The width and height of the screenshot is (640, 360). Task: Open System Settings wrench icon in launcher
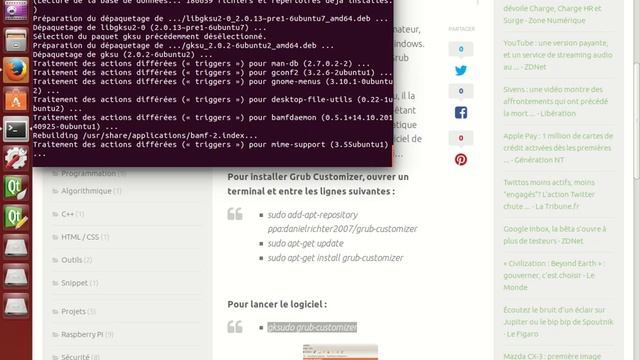coord(16,158)
